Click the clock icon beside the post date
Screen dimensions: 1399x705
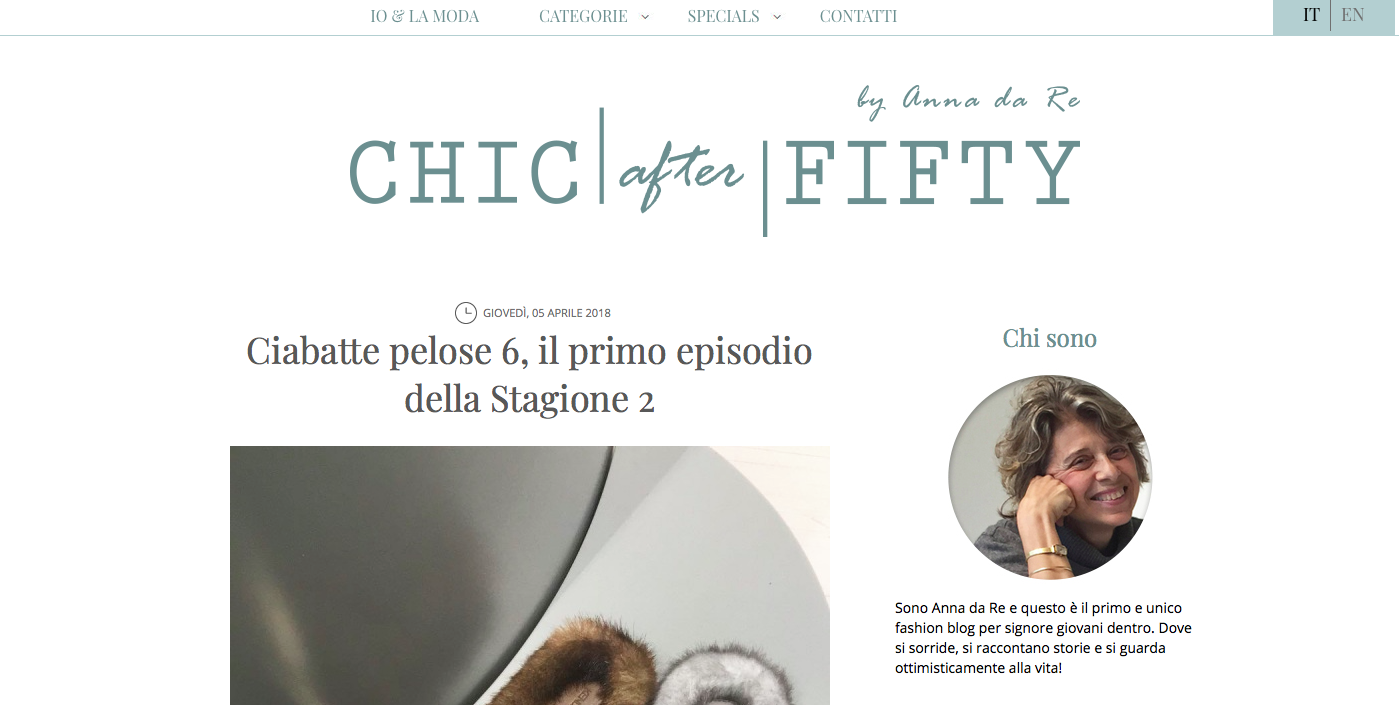click(x=466, y=313)
